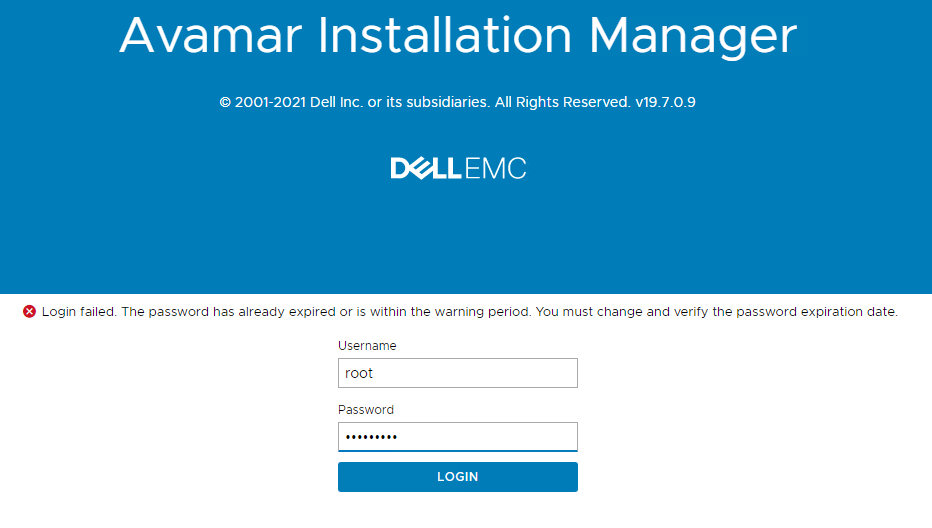Click the "Login failed." error text
This screenshot has width=932, height=528.
(x=79, y=312)
